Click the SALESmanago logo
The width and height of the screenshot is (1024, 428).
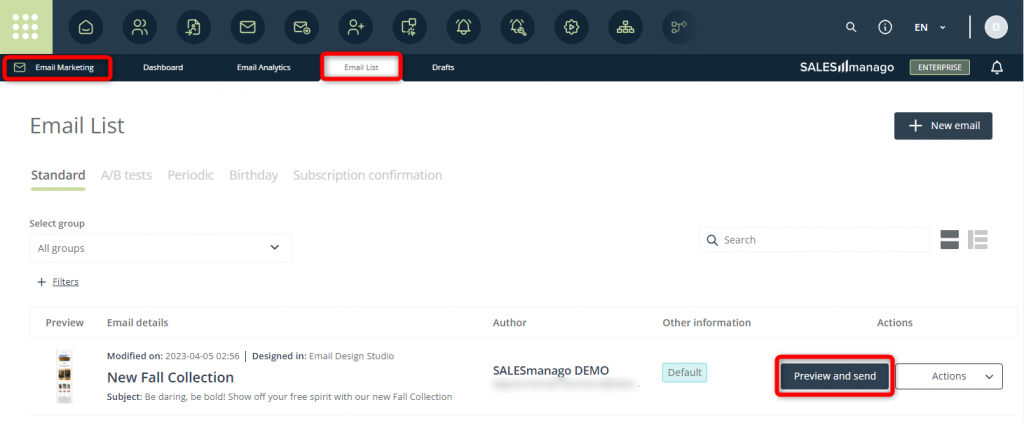click(847, 67)
